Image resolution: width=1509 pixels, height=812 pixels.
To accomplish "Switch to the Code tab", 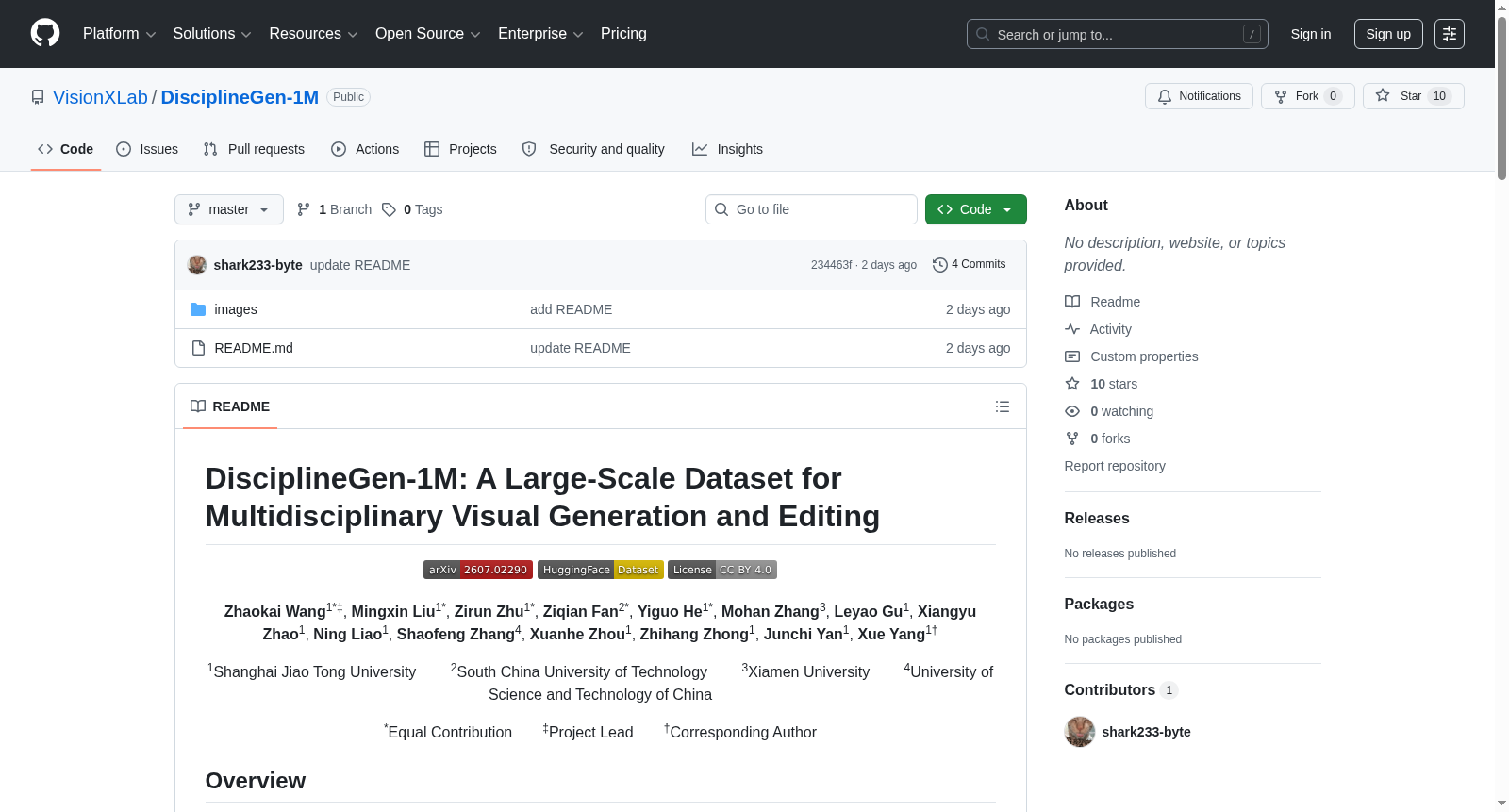I will coord(66,149).
